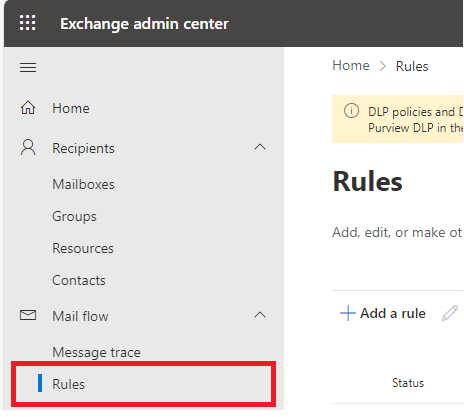
Task: Click the DLP policies banner text
Action: [415, 119]
